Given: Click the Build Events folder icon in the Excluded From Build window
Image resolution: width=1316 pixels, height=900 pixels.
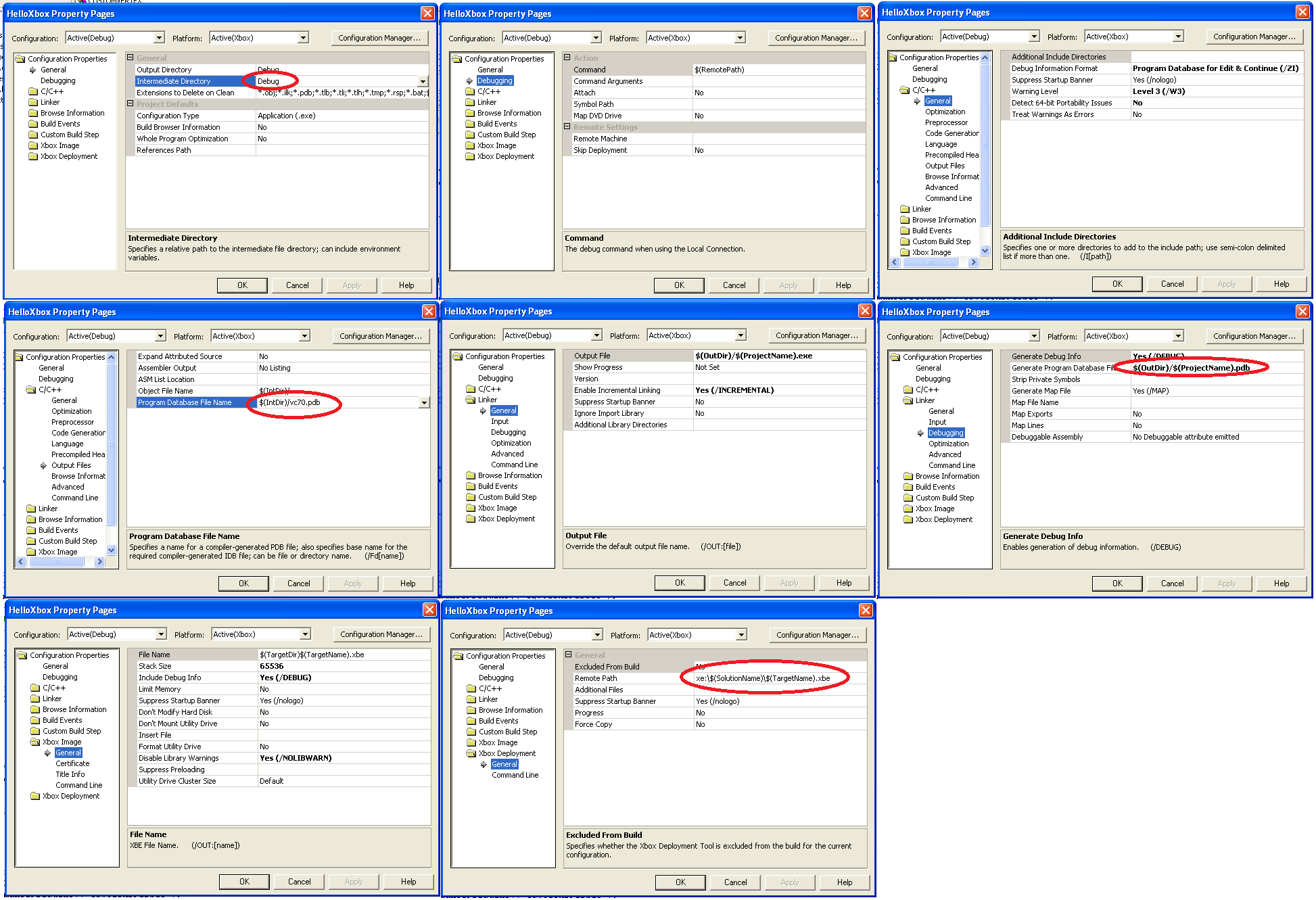Looking at the screenshot, I should tap(471, 721).
